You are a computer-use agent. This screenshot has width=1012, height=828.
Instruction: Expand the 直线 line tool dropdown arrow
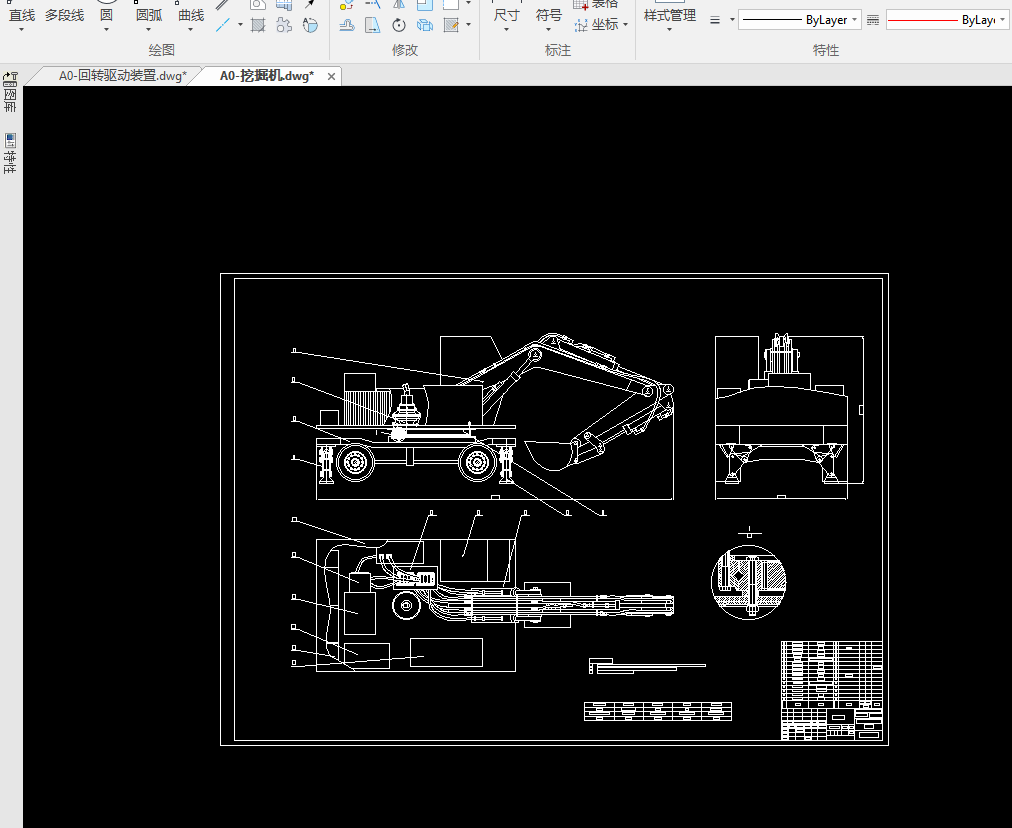click(x=22, y=30)
